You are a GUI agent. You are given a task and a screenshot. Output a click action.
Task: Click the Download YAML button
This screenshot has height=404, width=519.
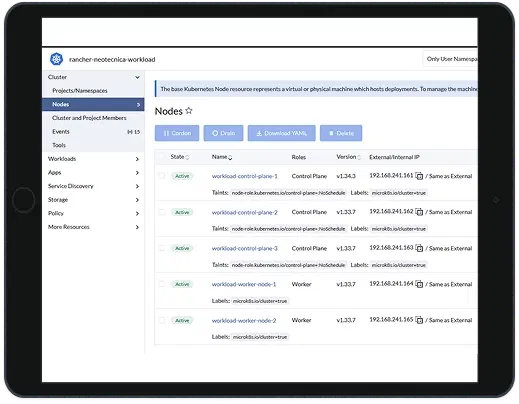click(281, 133)
